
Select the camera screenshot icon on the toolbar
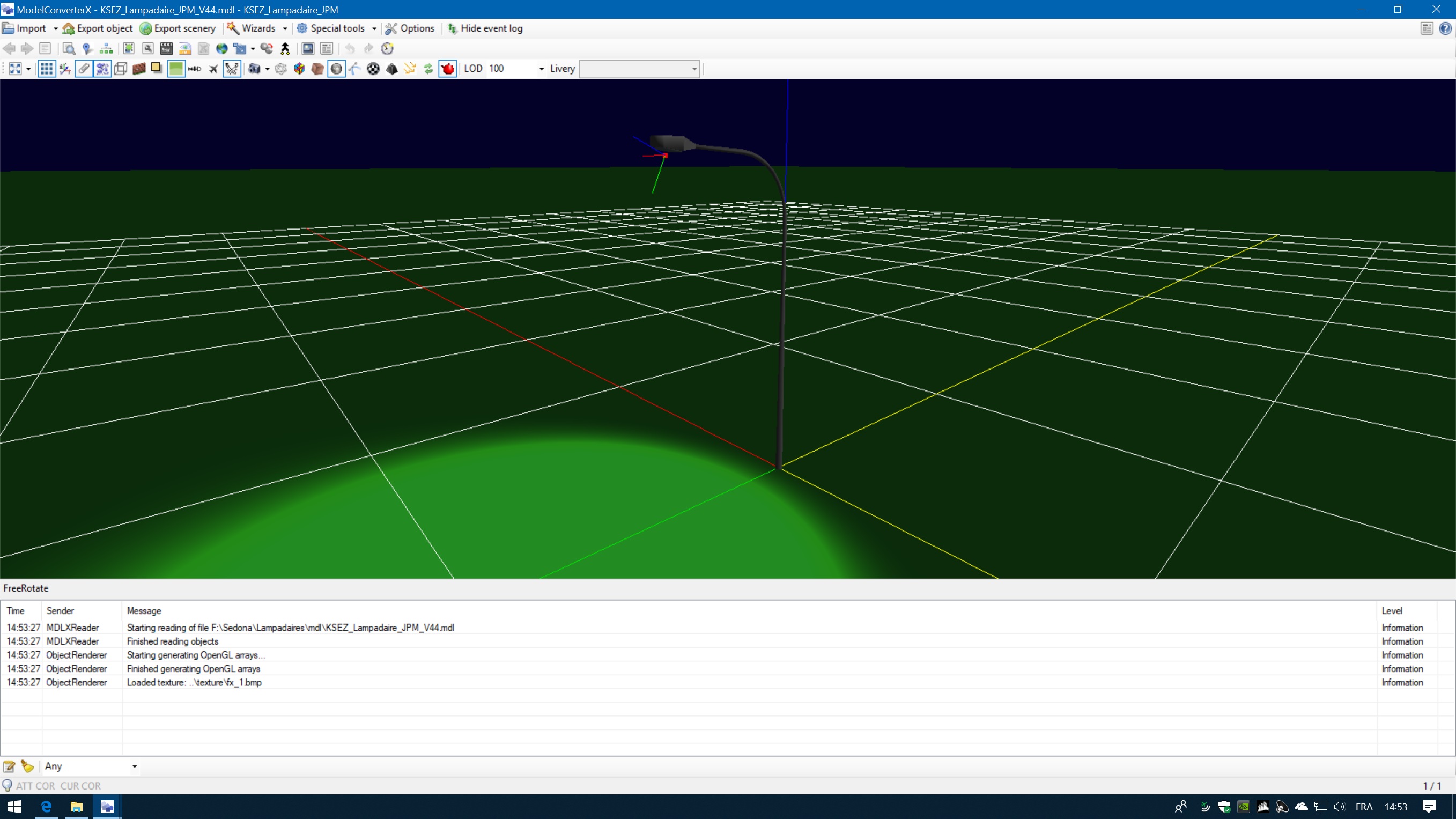click(255, 69)
